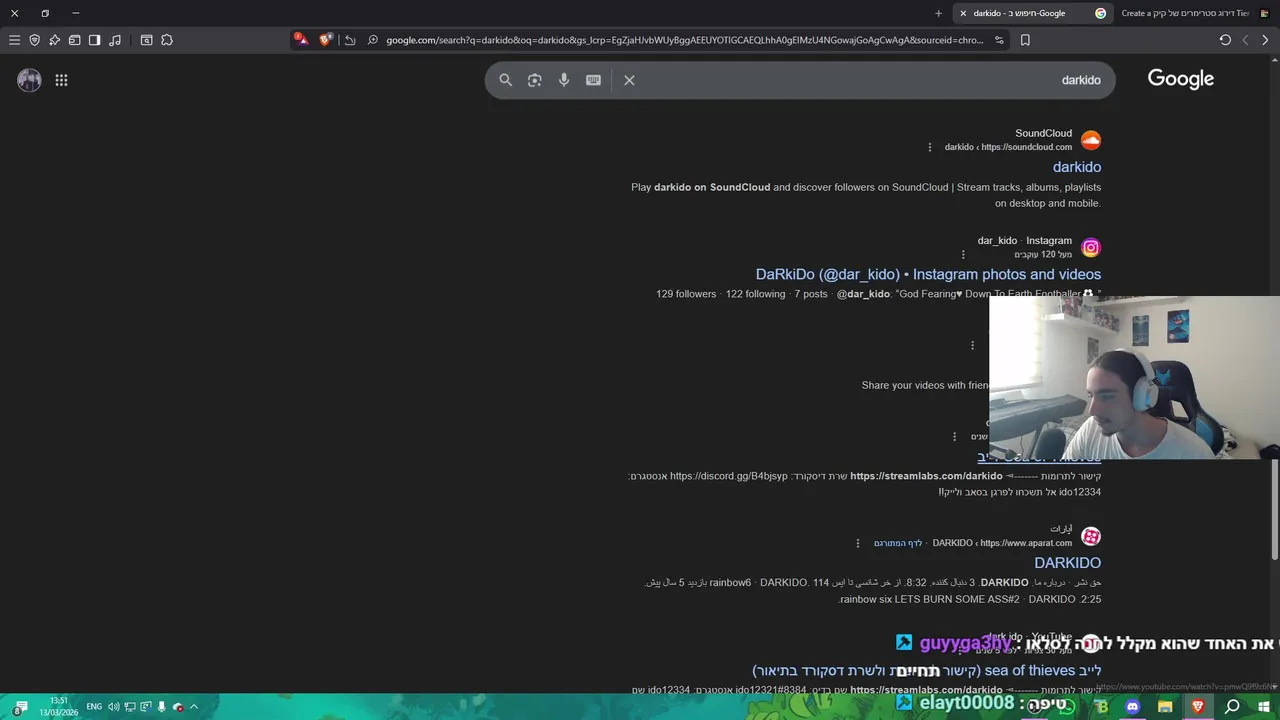Open the taskbar clock showing 13:51
The width and height of the screenshot is (1280, 720).
point(59,707)
